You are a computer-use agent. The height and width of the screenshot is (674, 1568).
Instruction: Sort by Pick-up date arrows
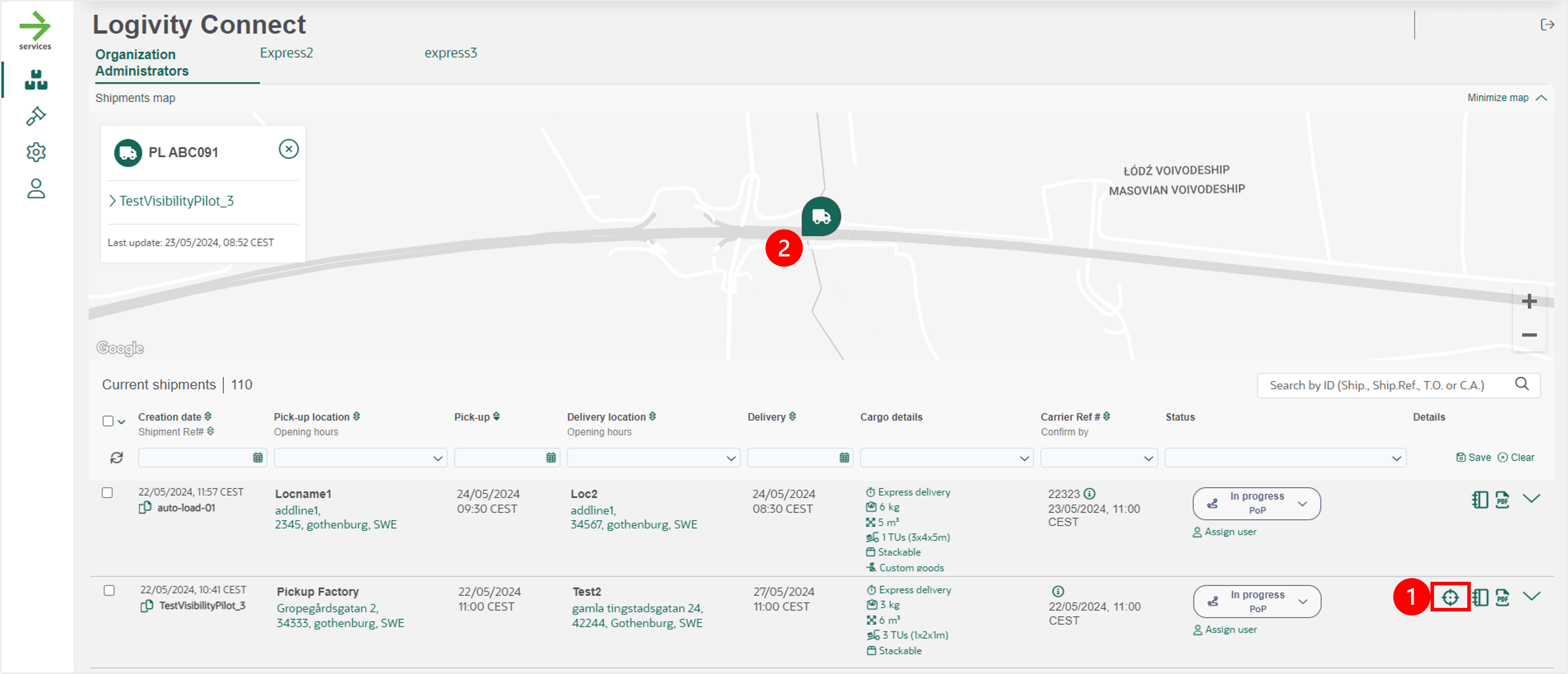(497, 416)
